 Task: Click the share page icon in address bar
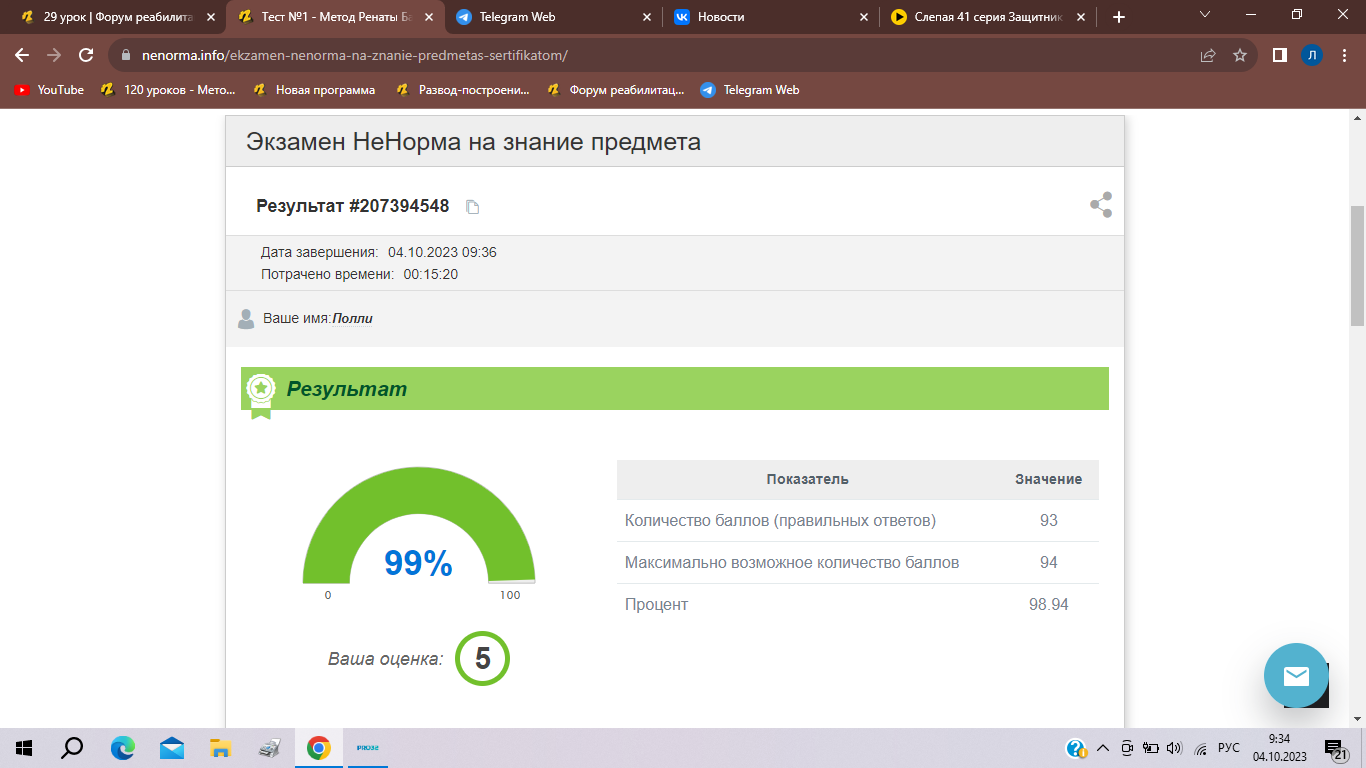[1208, 56]
